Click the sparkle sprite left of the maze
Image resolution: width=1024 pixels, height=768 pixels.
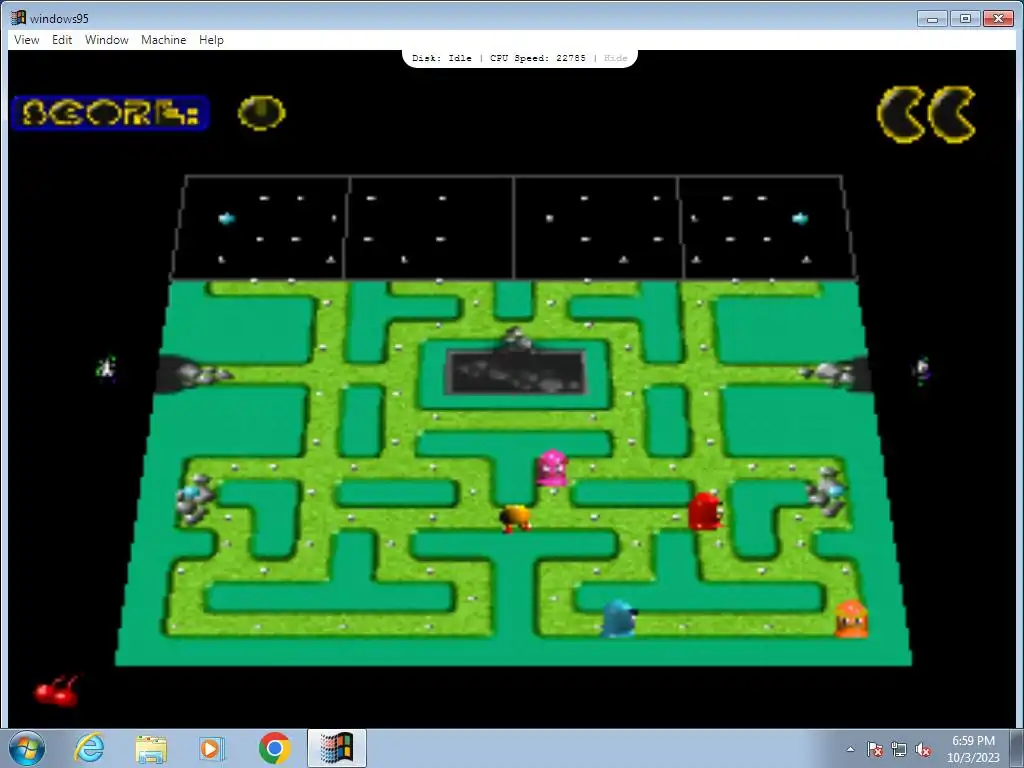(106, 368)
